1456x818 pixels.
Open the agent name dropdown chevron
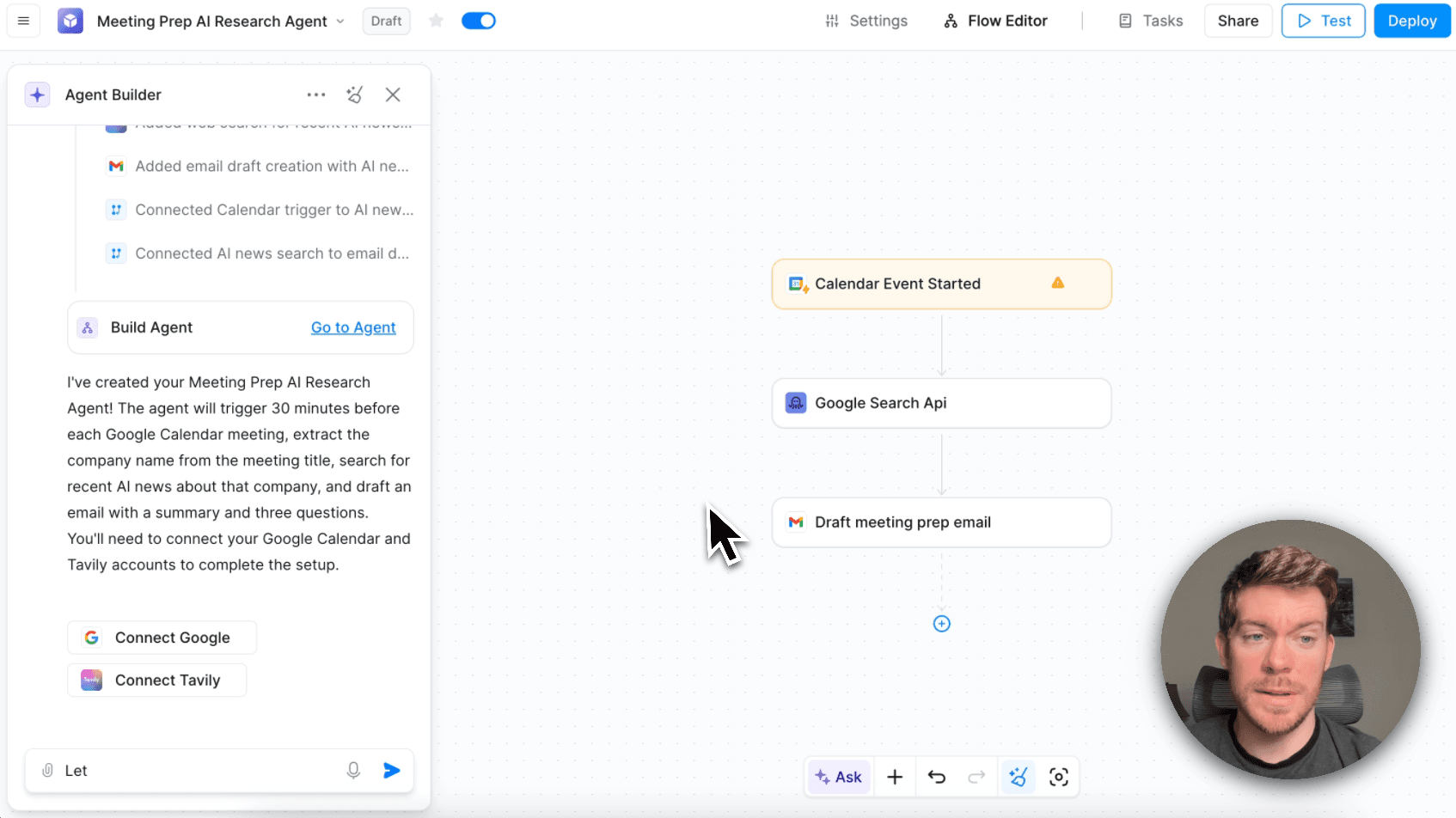click(x=341, y=21)
